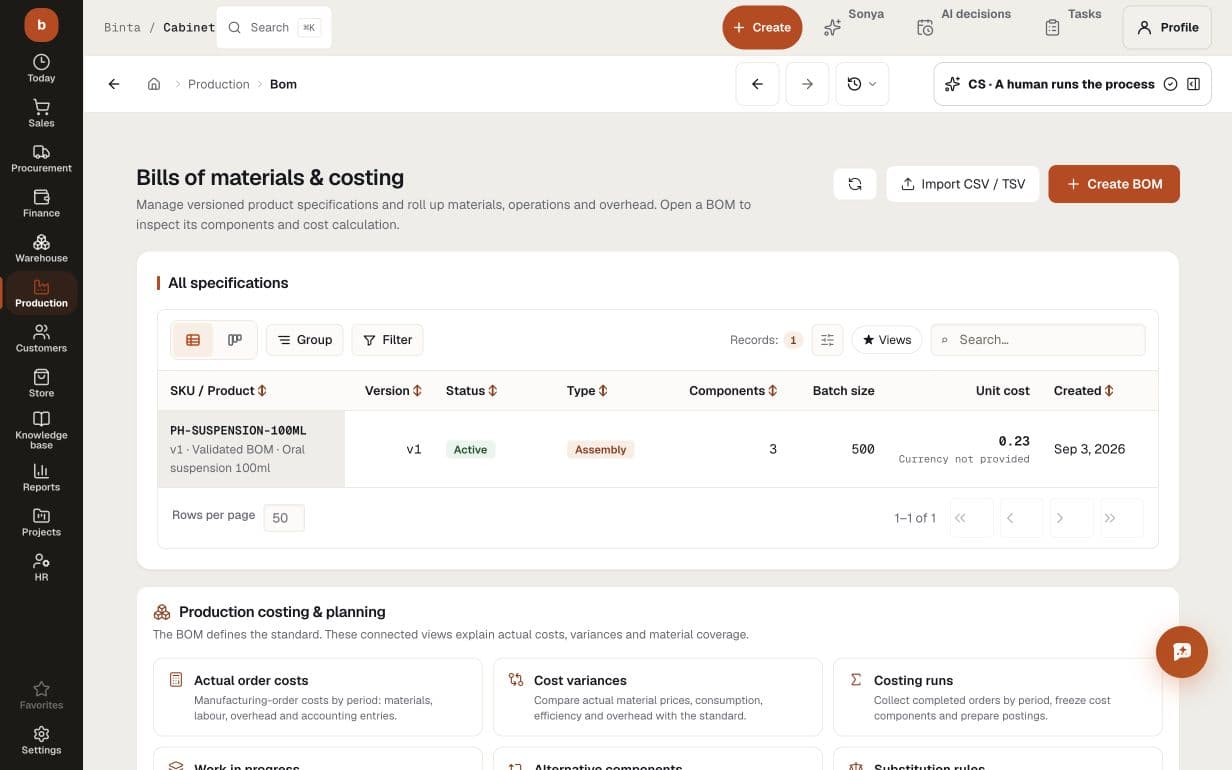
Task: Open the Projects section
Action: 41,522
